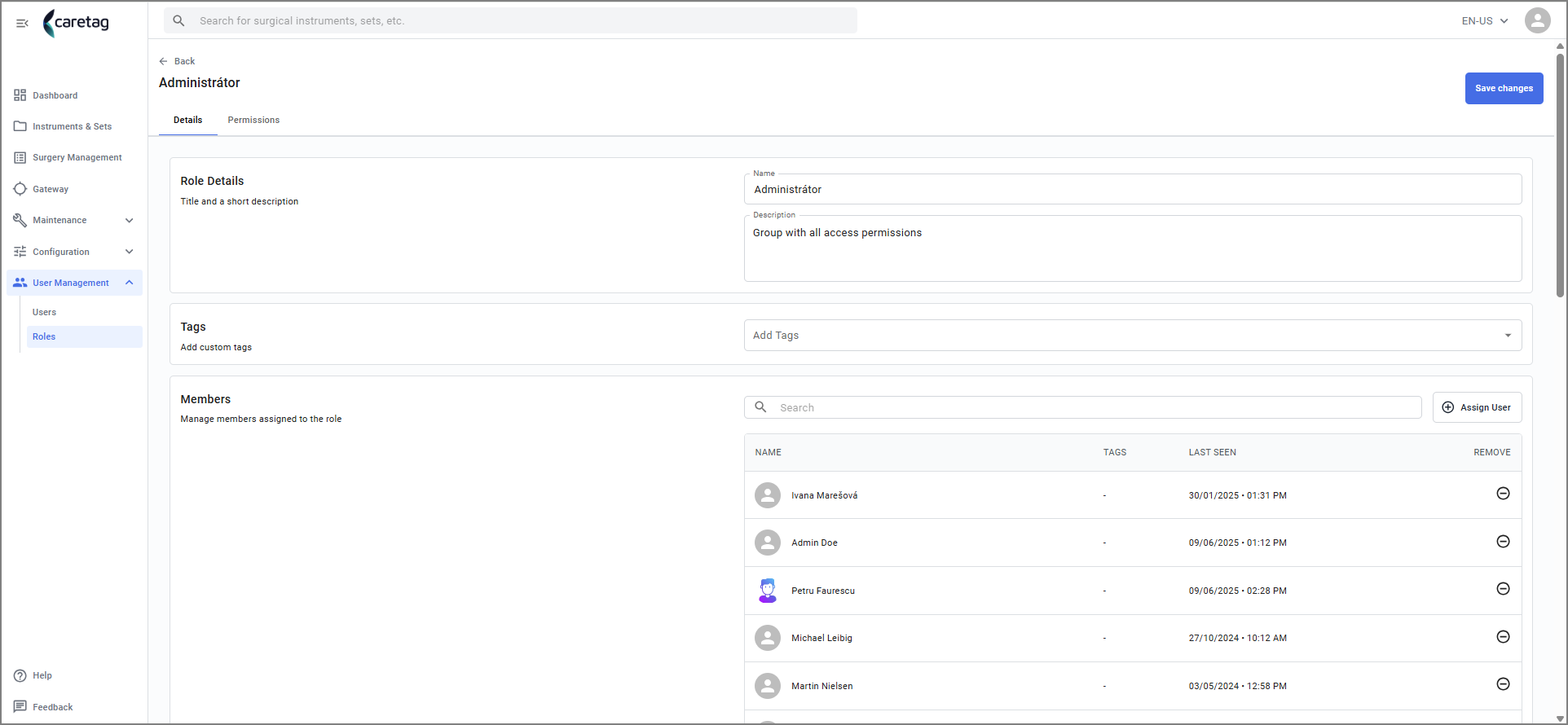Collapse the sidebar menu icon
The image size is (1568, 725).
coord(22,23)
